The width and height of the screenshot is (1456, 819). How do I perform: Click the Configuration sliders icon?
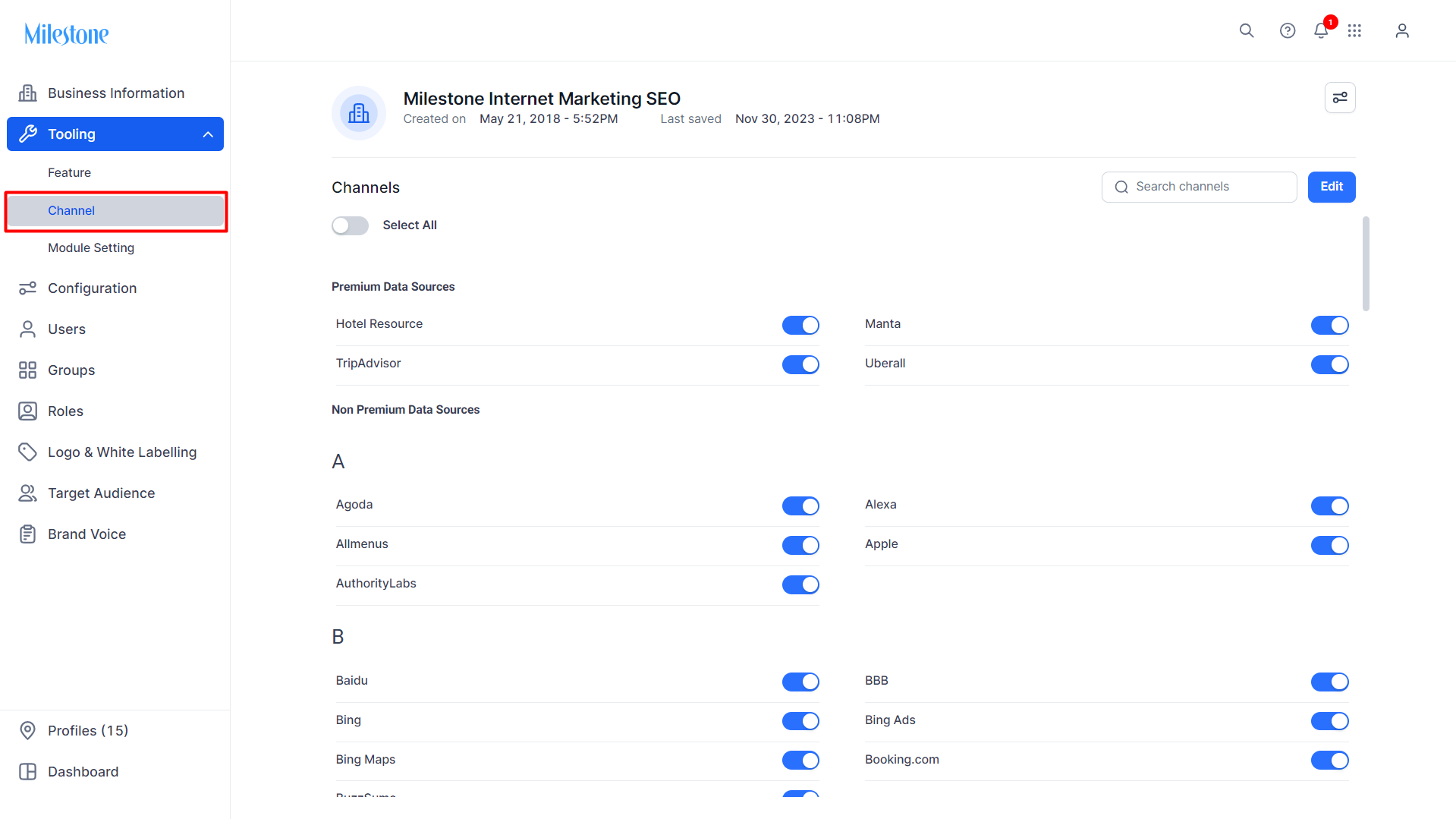point(27,288)
